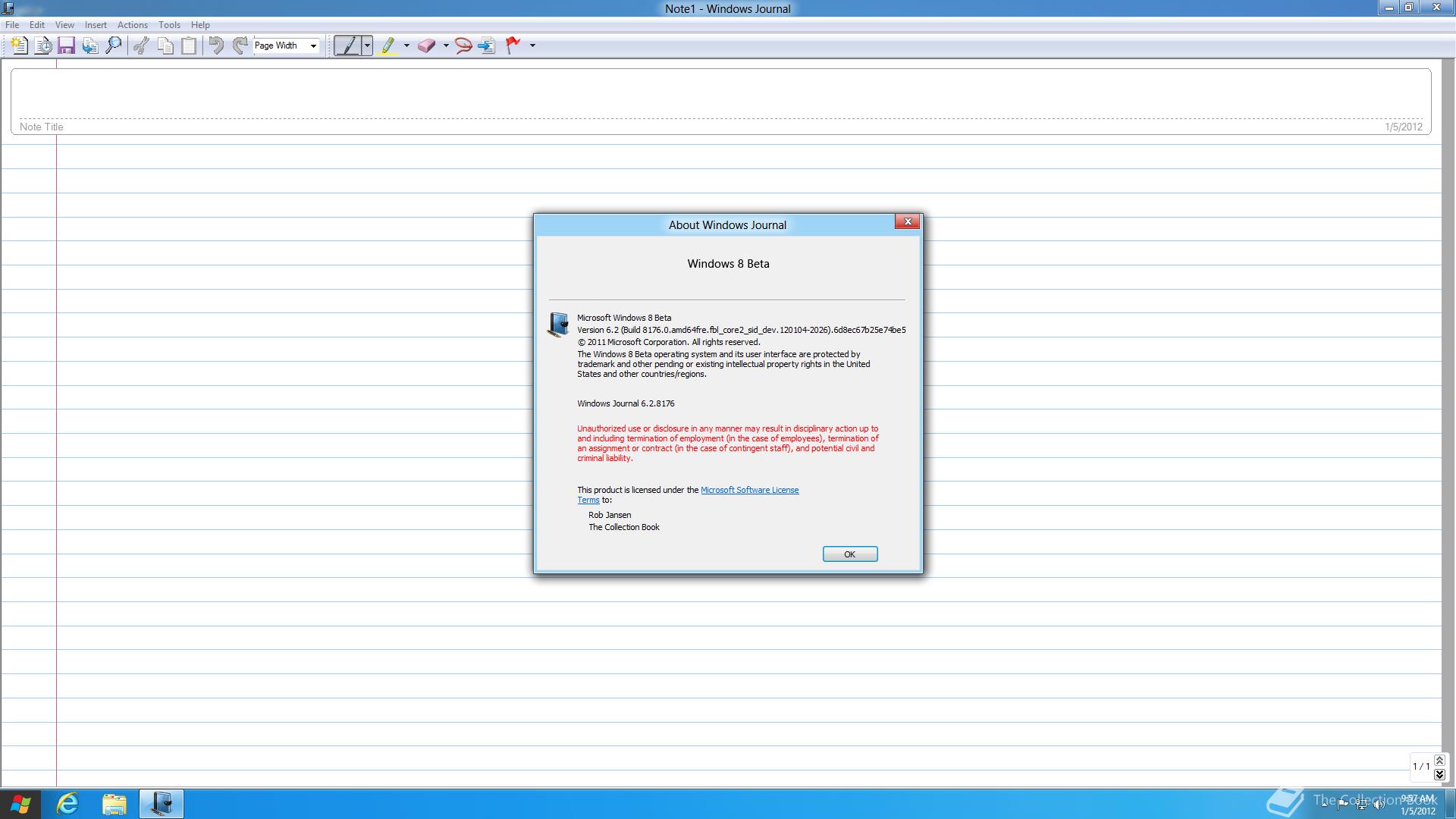This screenshot has width=1456, height=819.
Task: Undo the last action with the Undo icon
Action: (216, 45)
